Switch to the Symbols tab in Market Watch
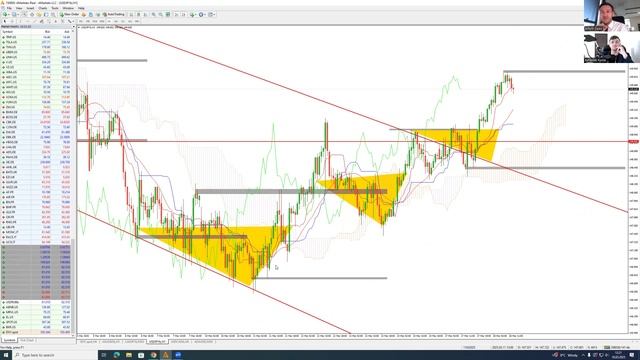This screenshot has height=360, width=640. point(9,340)
